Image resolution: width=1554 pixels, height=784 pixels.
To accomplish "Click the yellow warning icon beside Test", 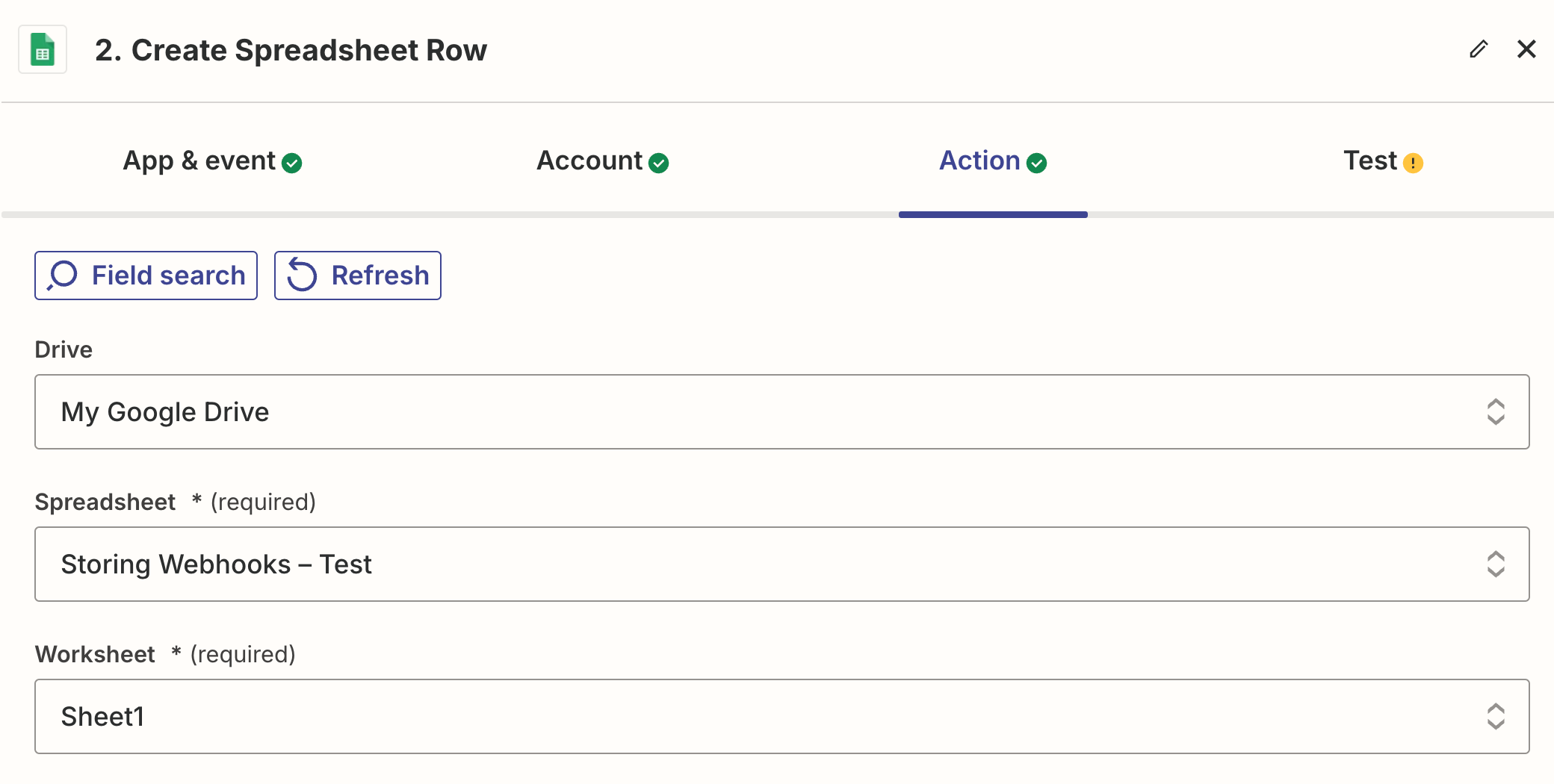I will coord(1413,163).
